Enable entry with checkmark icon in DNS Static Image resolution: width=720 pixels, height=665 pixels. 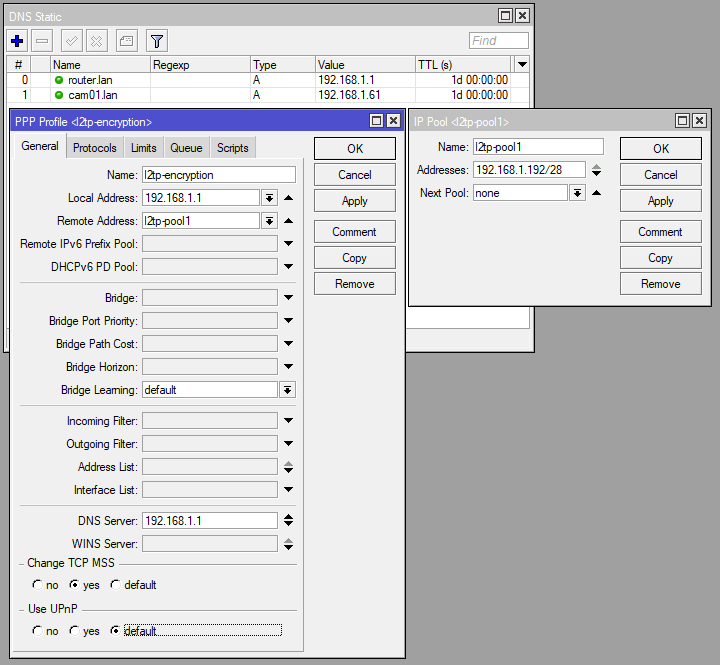click(x=72, y=41)
